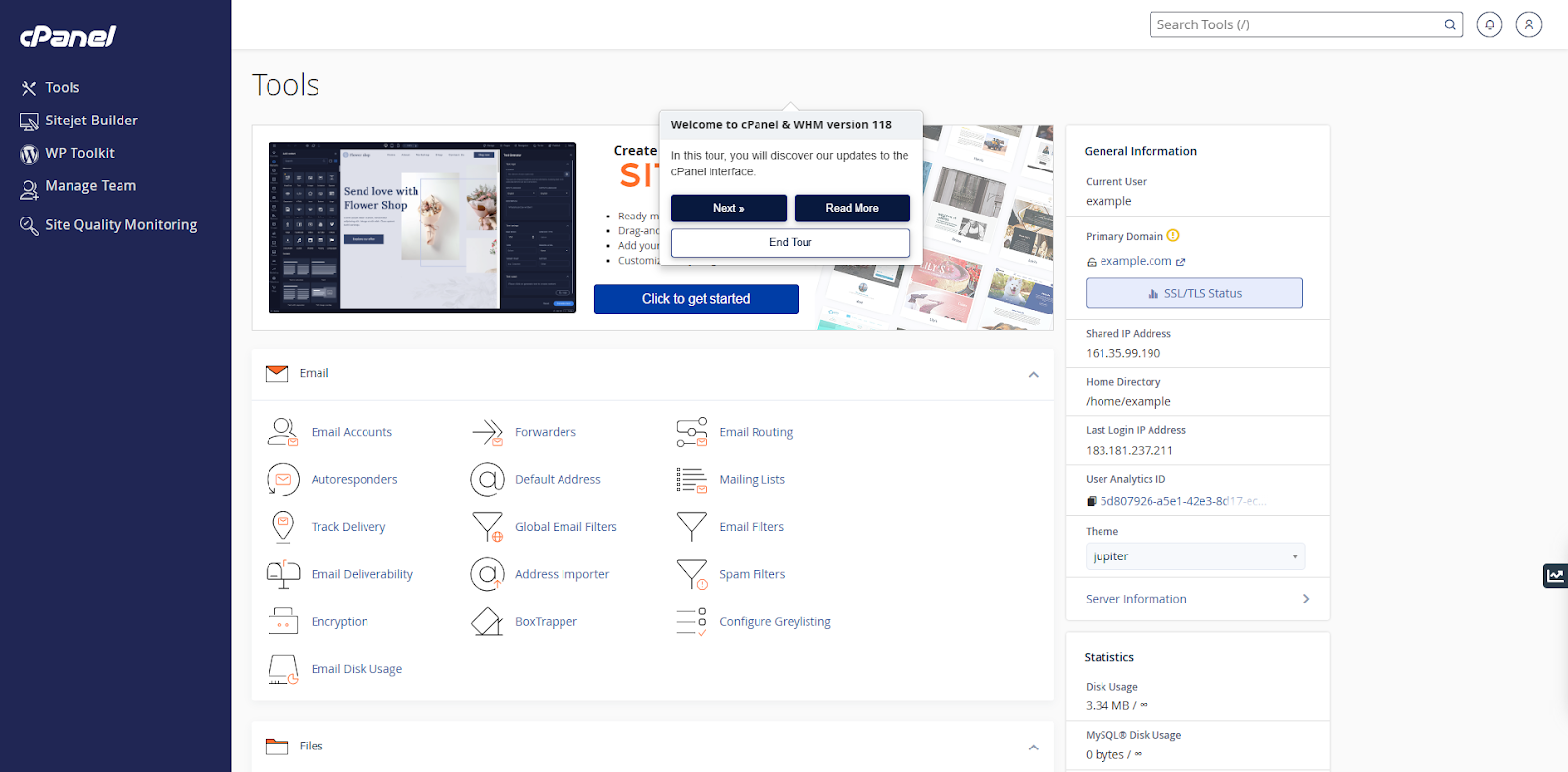1568x772 pixels.
Task: Click the Address Importer icon
Action: click(487, 574)
